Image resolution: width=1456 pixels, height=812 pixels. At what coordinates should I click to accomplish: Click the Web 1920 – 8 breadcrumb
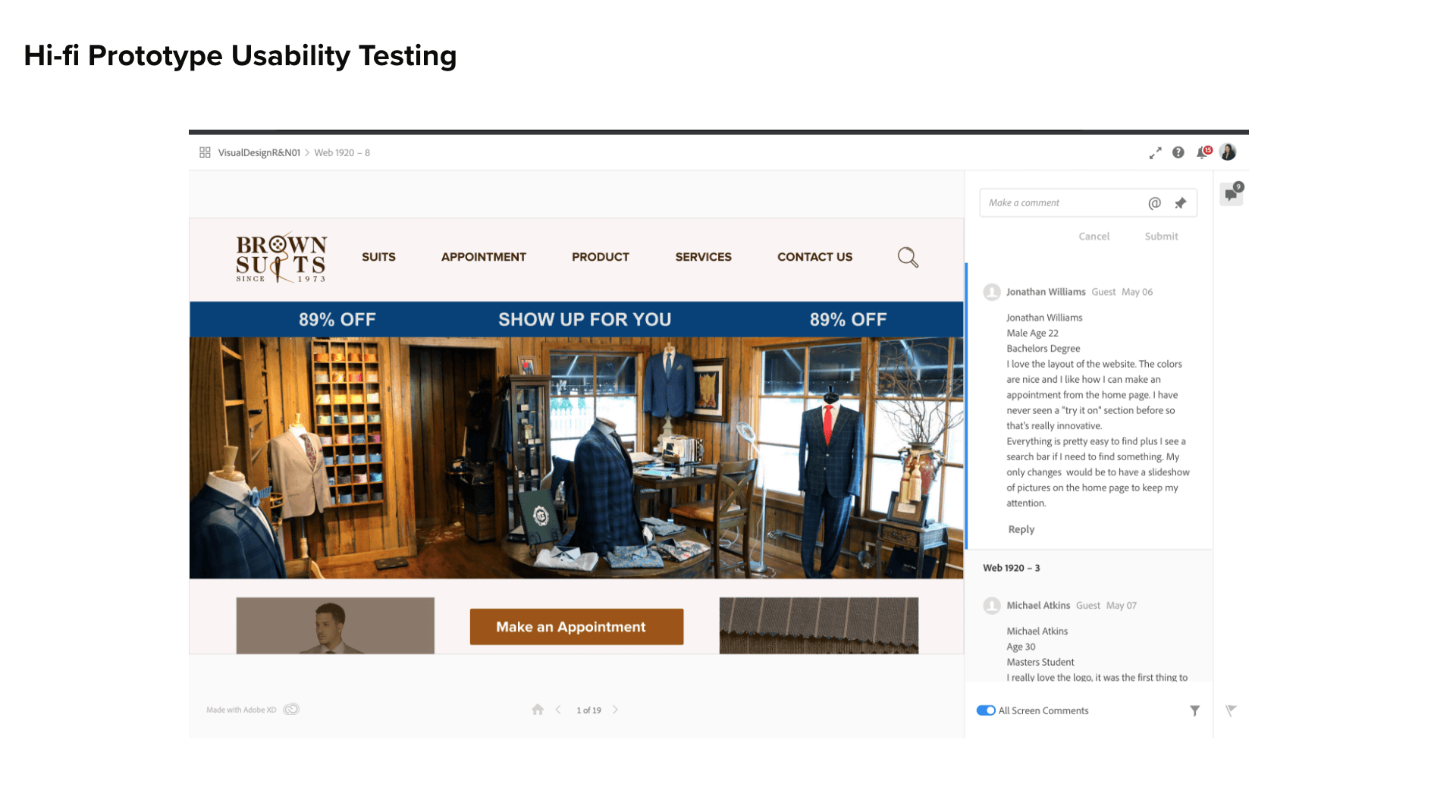coord(342,152)
